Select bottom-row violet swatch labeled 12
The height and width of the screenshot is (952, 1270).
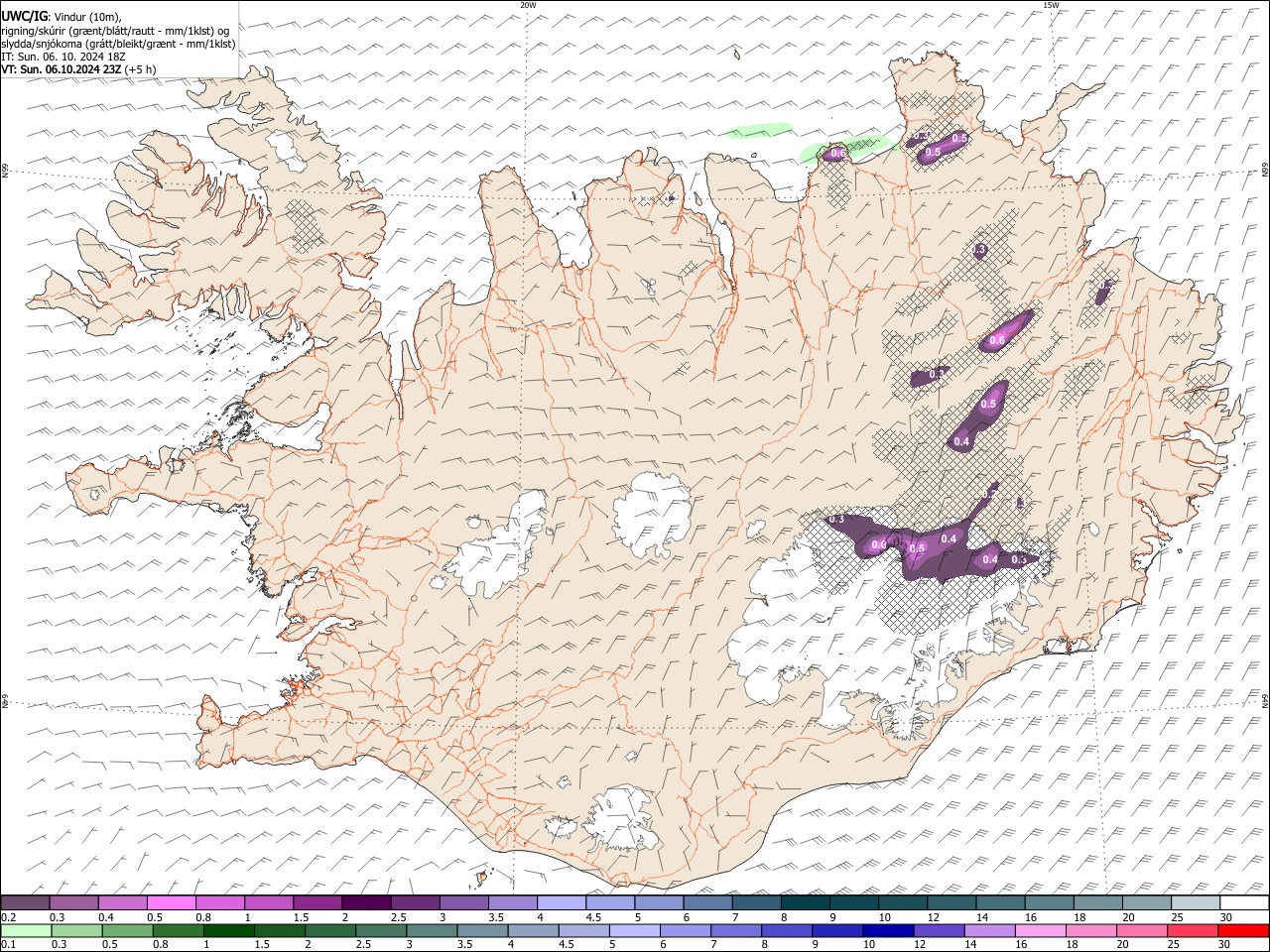pyautogui.click(x=940, y=930)
